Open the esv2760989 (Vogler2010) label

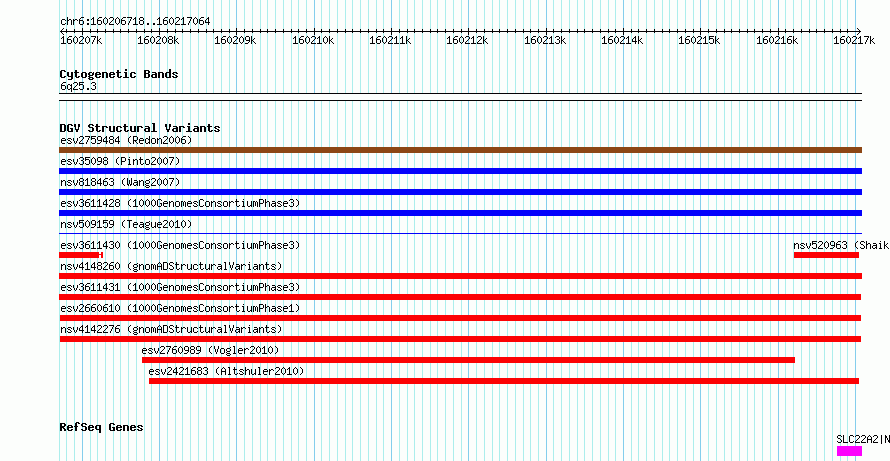[210, 350]
